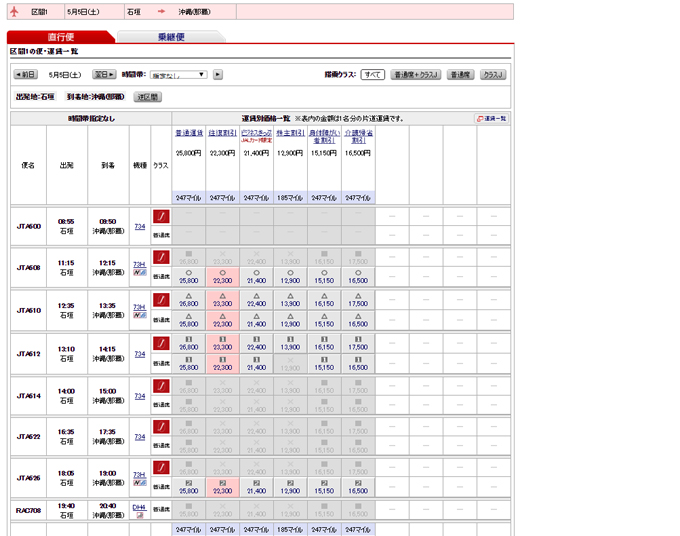Select JTA610 ordinary seat fare 21,400
The height and width of the screenshot is (536, 680).
tap(256, 320)
